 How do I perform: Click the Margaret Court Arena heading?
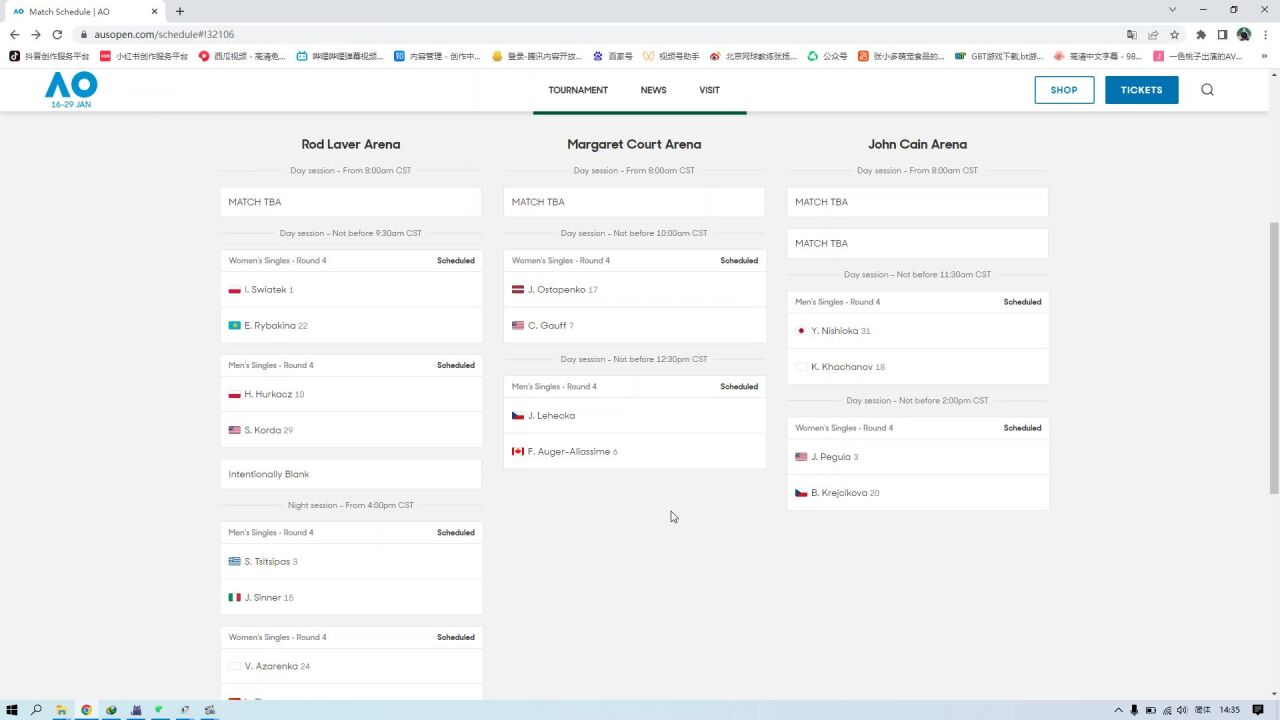coord(634,145)
